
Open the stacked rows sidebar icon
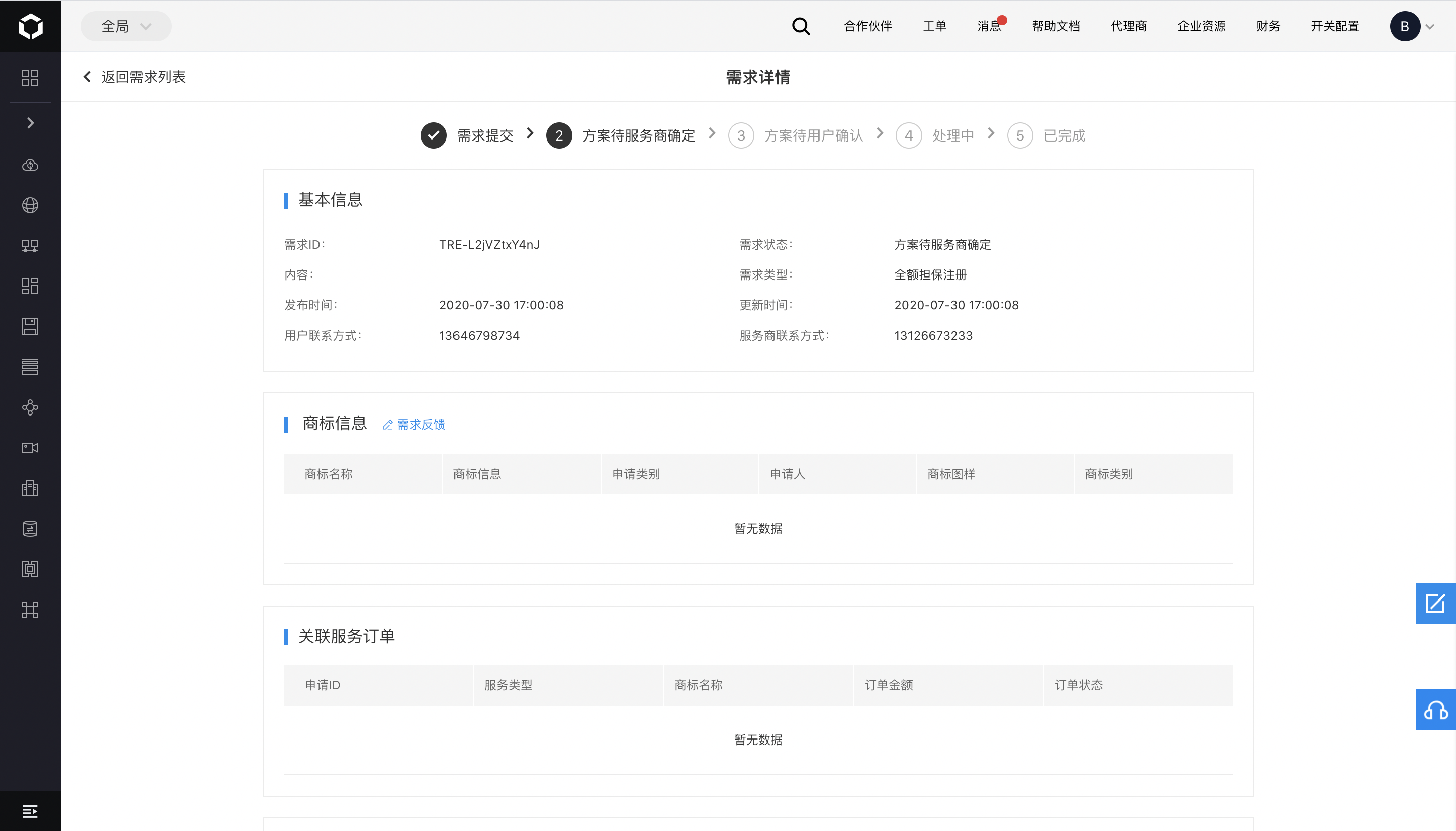tap(30, 366)
